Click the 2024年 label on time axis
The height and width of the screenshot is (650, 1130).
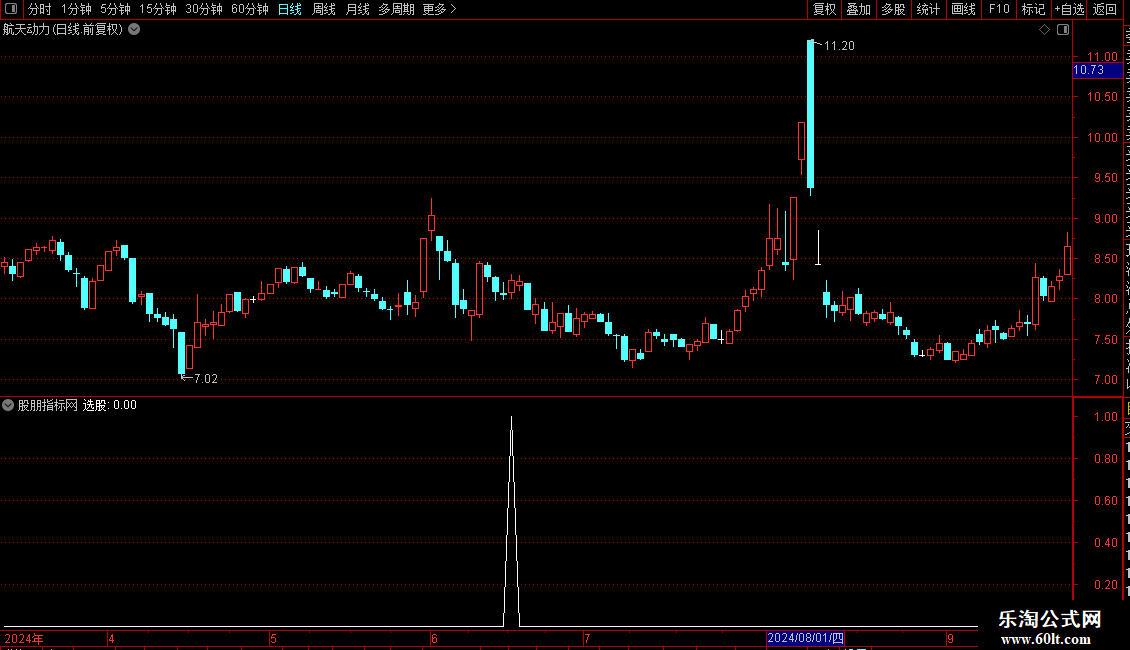(x=24, y=638)
